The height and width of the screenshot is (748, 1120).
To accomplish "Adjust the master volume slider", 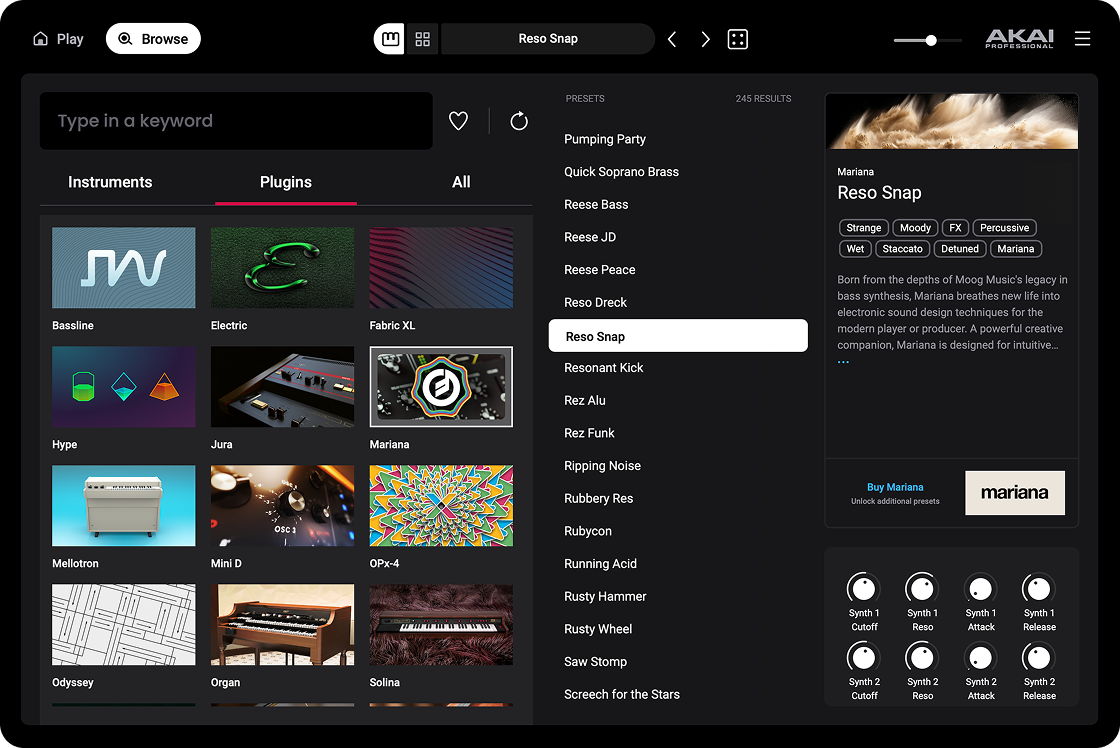I will pyautogui.click(x=930, y=40).
